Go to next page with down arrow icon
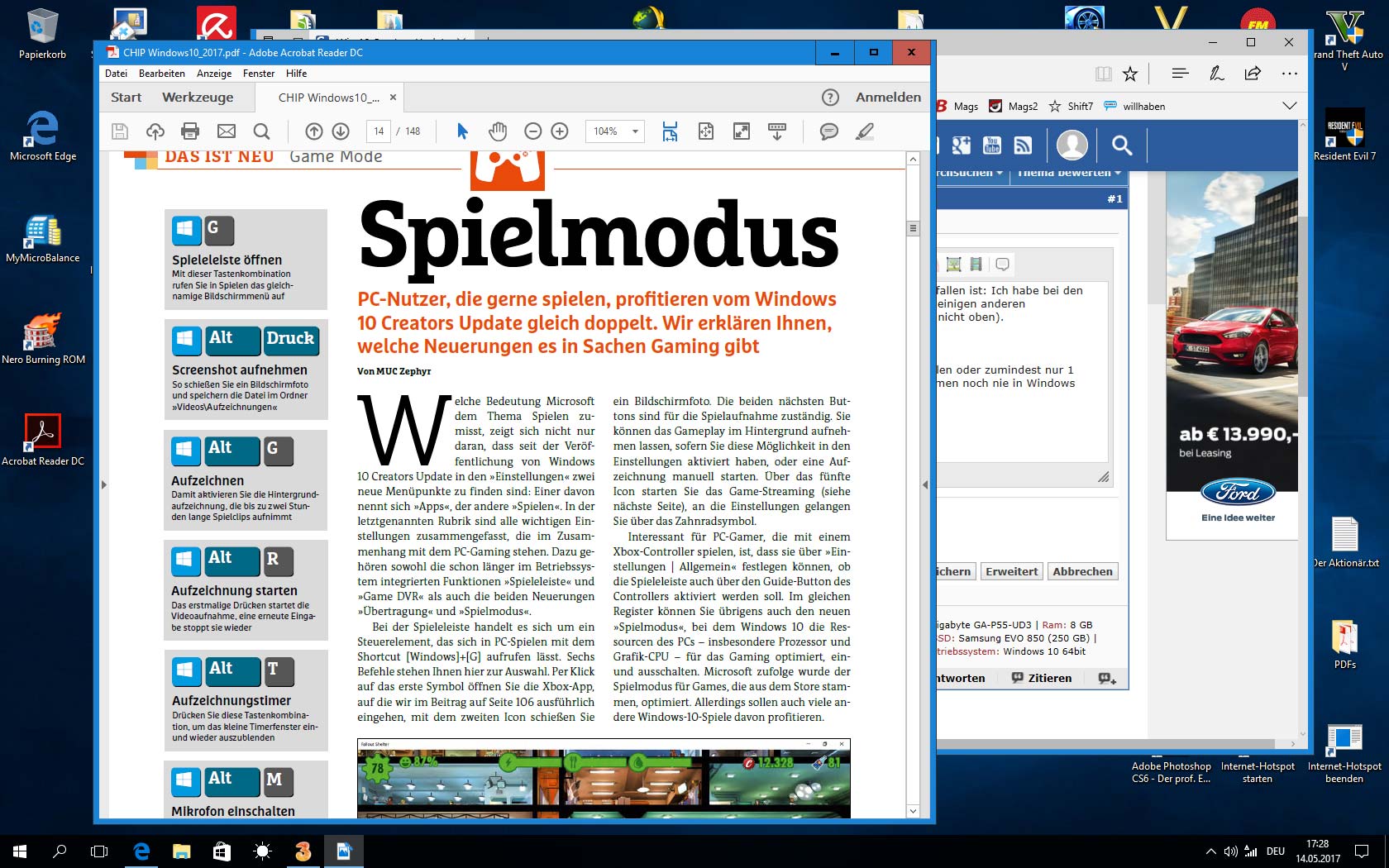The width and height of the screenshot is (1389, 868). 341,131
